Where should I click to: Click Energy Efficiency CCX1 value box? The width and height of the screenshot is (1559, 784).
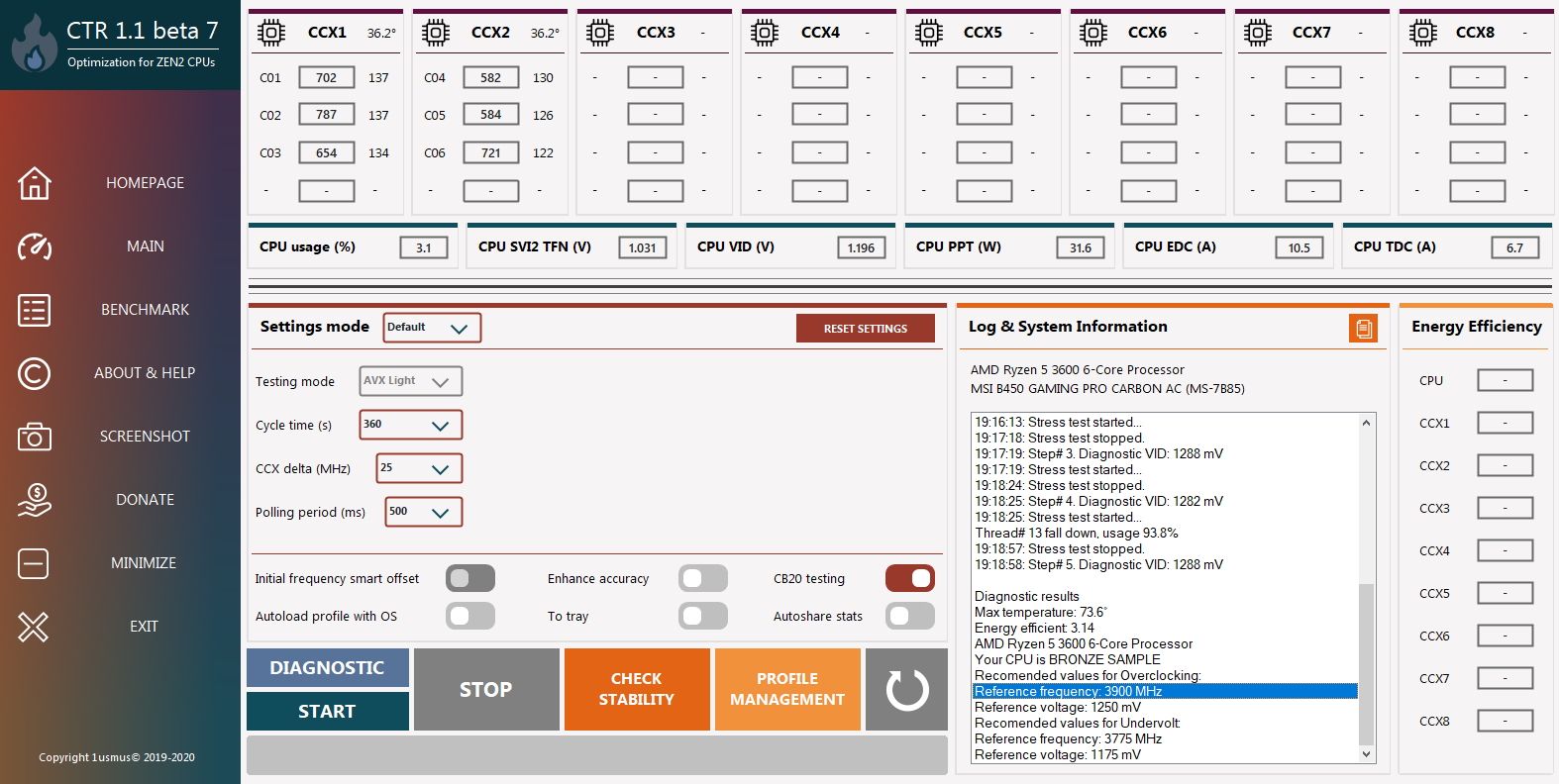tap(1506, 424)
